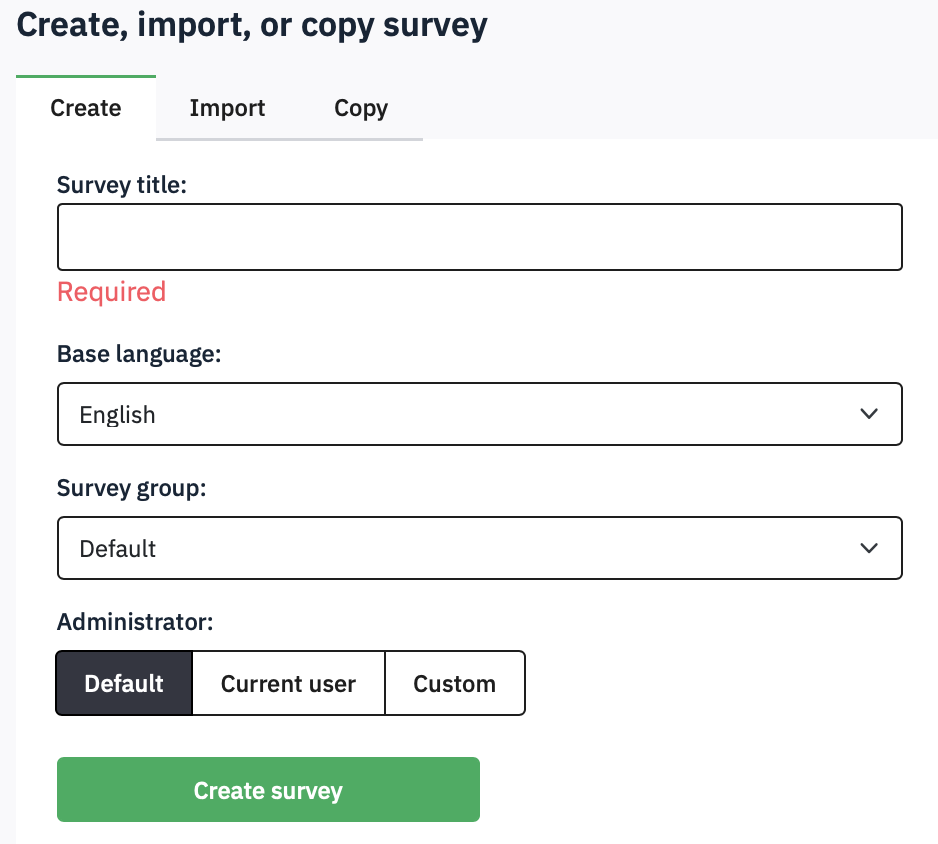Image resolution: width=938 pixels, height=844 pixels.
Task: Click the red Required validation message
Action: pos(111,292)
